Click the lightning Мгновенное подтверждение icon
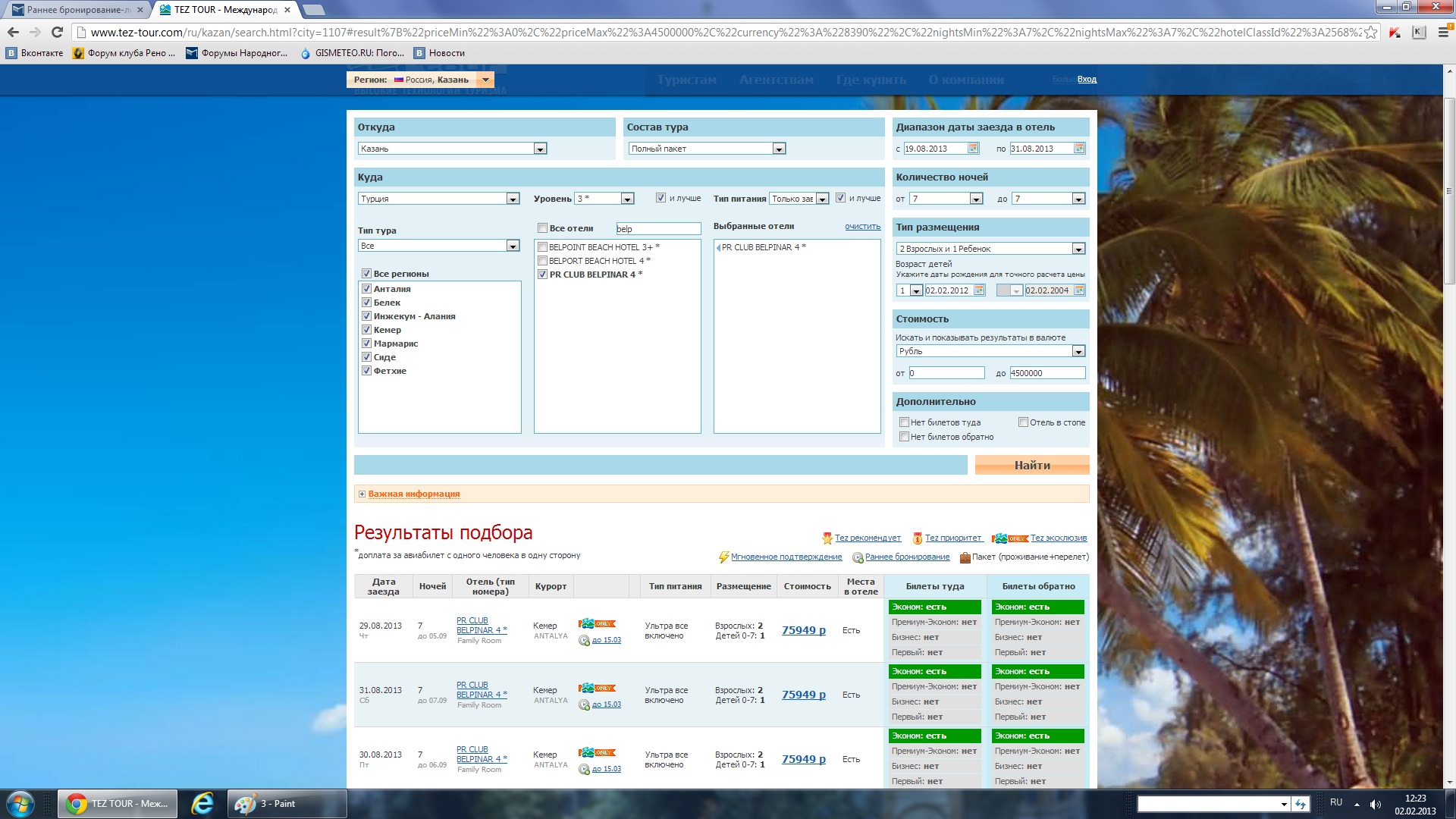 [x=723, y=557]
